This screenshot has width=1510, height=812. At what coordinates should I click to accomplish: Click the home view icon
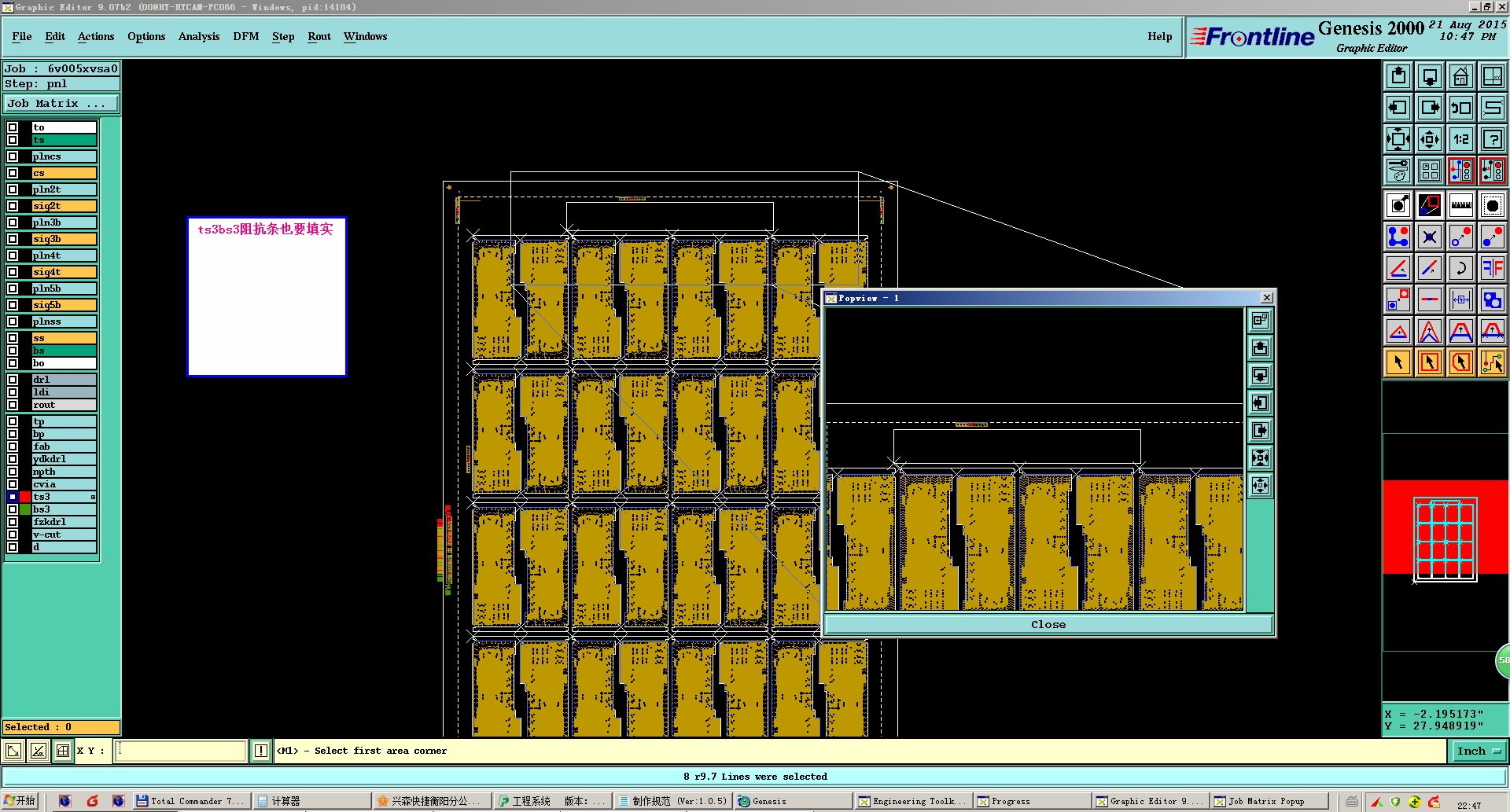[x=1461, y=76]
